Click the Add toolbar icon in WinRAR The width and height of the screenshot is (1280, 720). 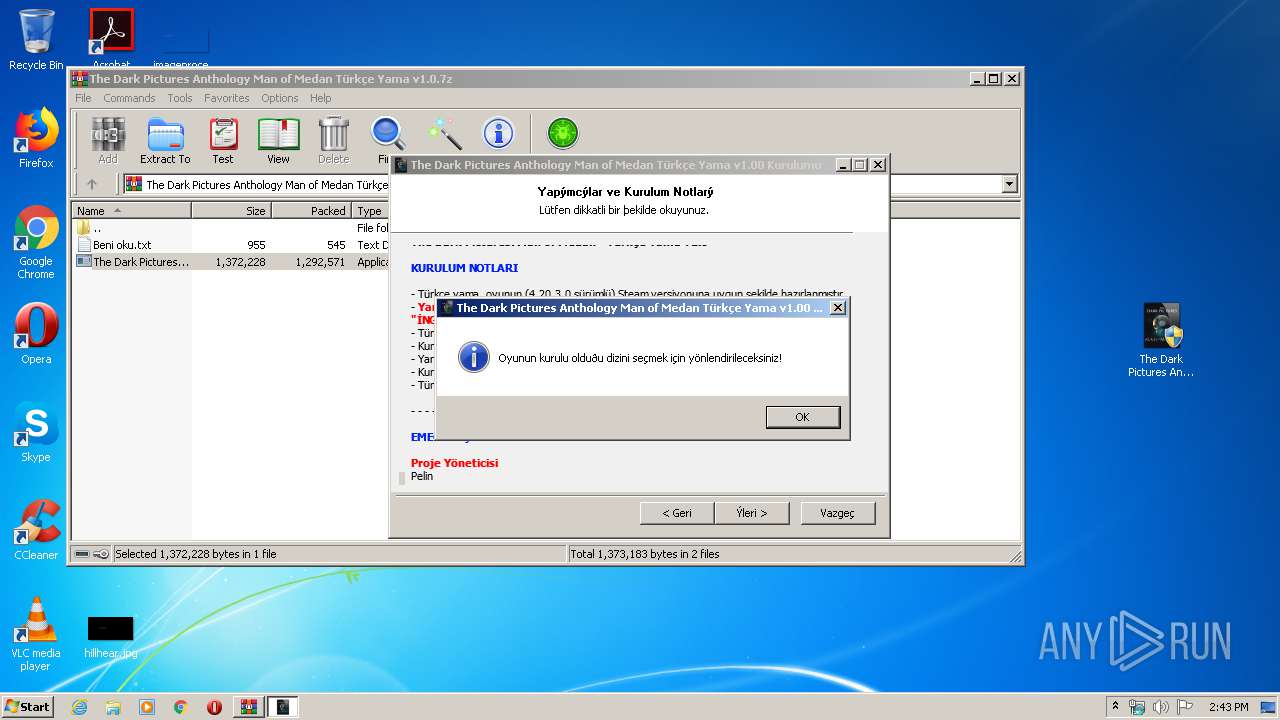coord(108,140)
